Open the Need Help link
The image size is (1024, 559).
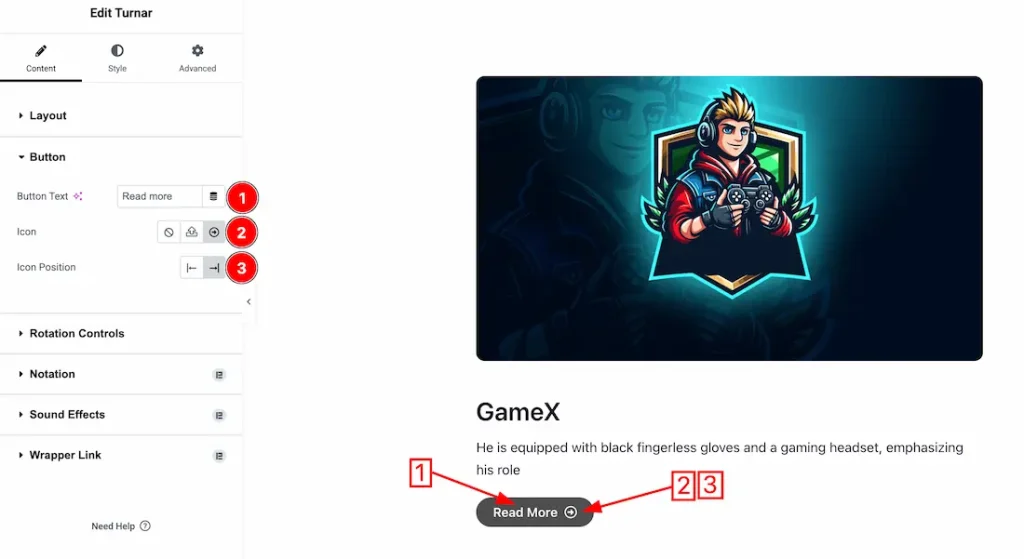[113, 526]
